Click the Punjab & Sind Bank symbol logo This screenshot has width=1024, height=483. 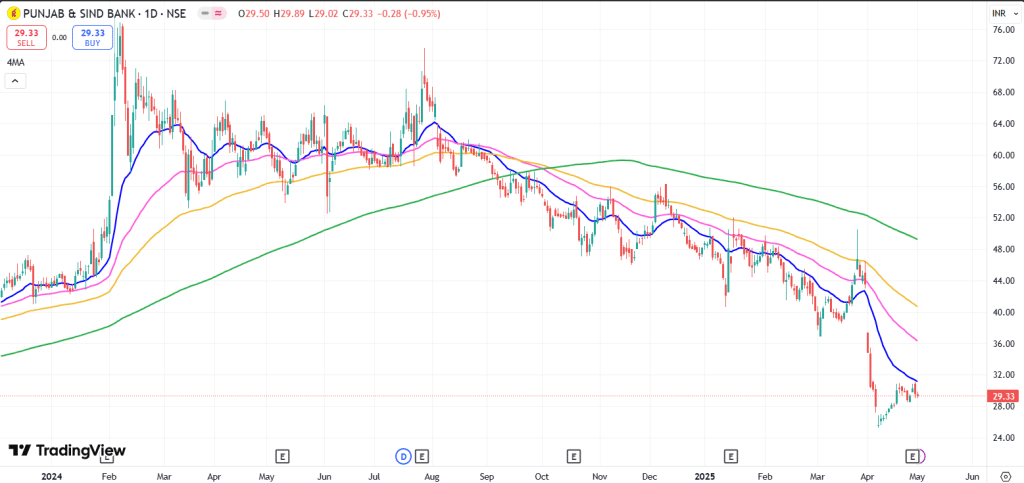12,13
